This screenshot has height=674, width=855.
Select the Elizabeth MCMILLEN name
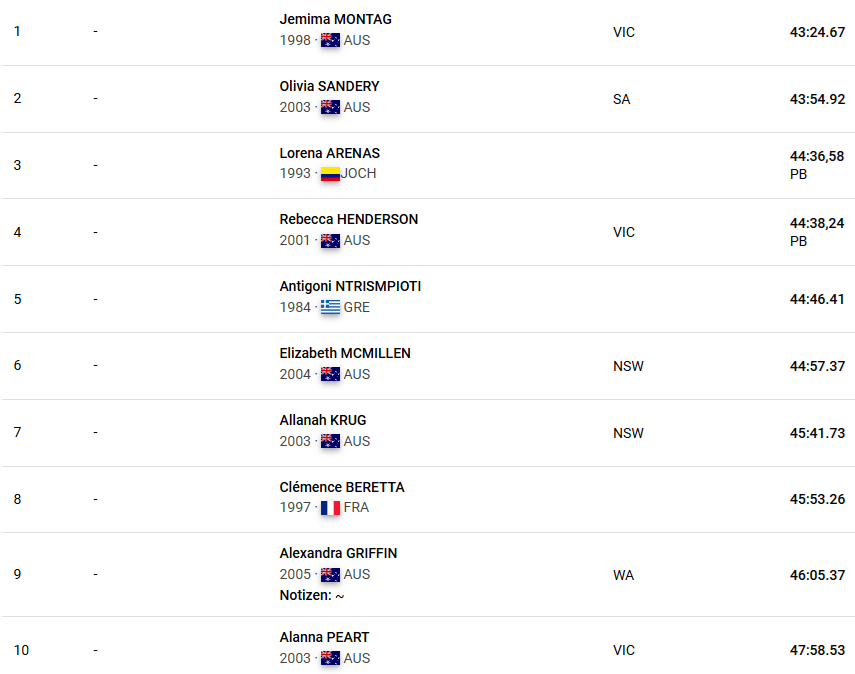pyautogui.click(x=345, y=353)
